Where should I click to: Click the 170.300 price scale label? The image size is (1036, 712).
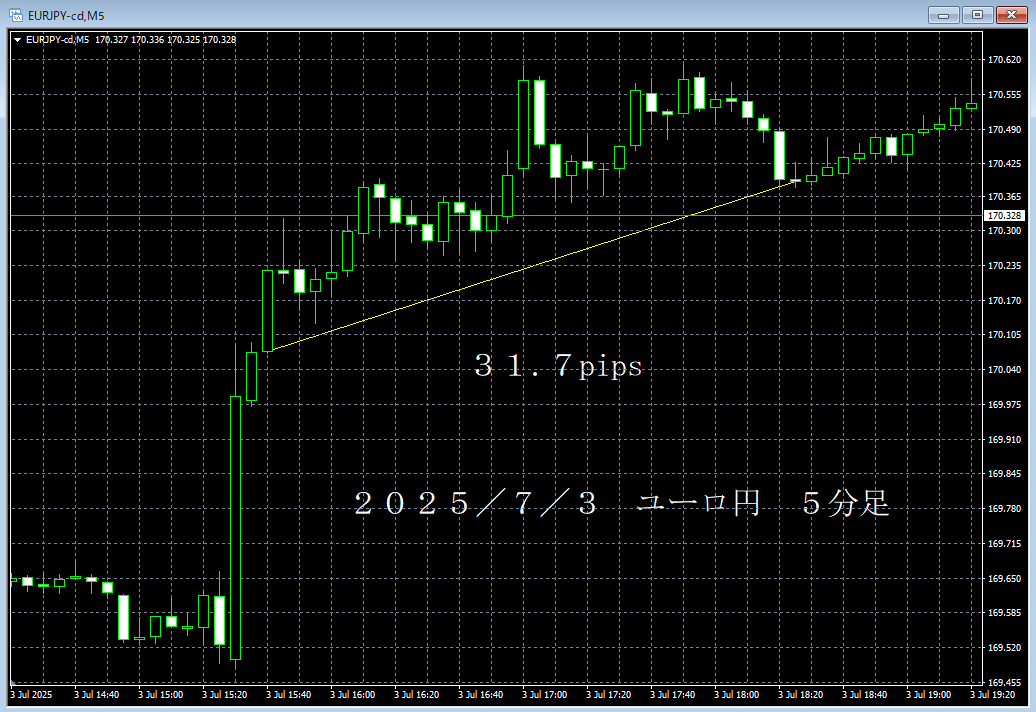click(1004, 231)
